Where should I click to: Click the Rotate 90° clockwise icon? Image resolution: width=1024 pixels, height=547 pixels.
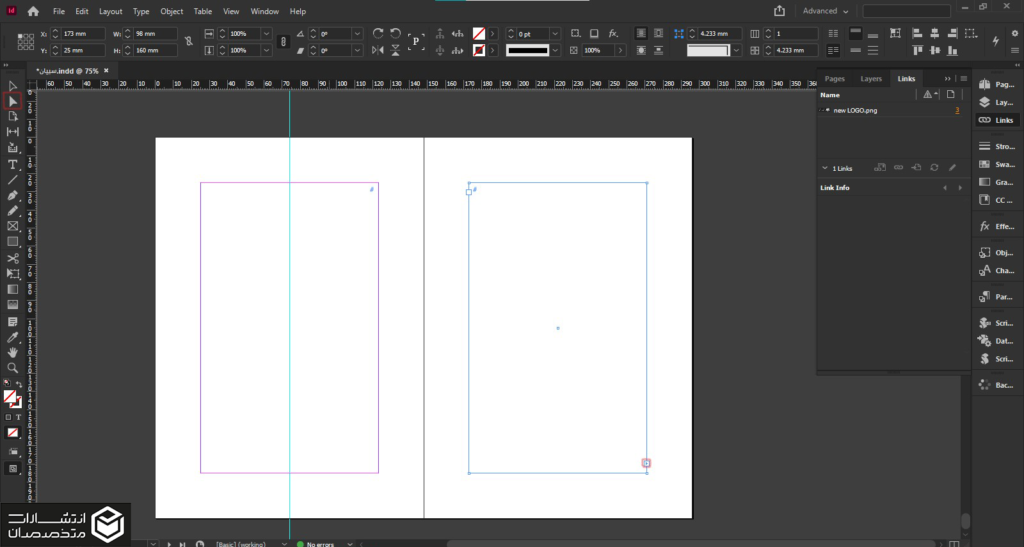(378, 33)
